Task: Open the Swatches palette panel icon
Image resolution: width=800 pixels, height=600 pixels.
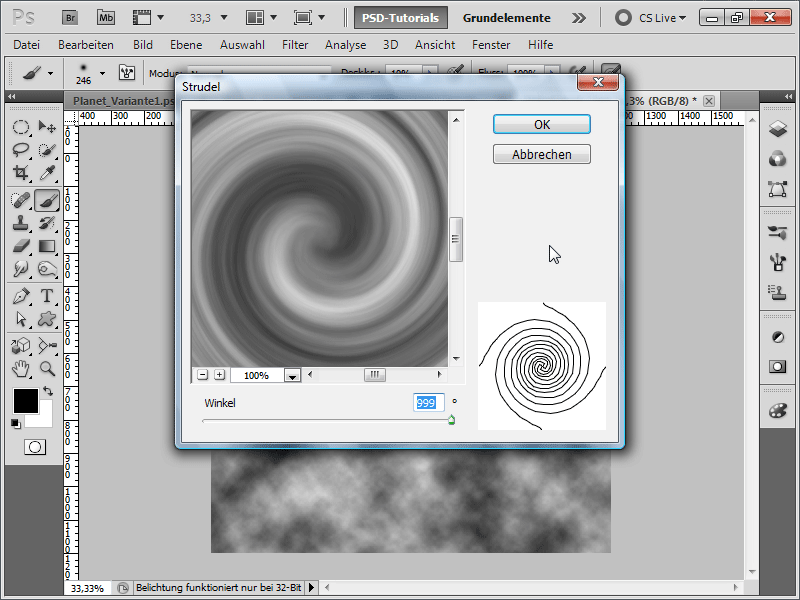Action: click(778, 411)
